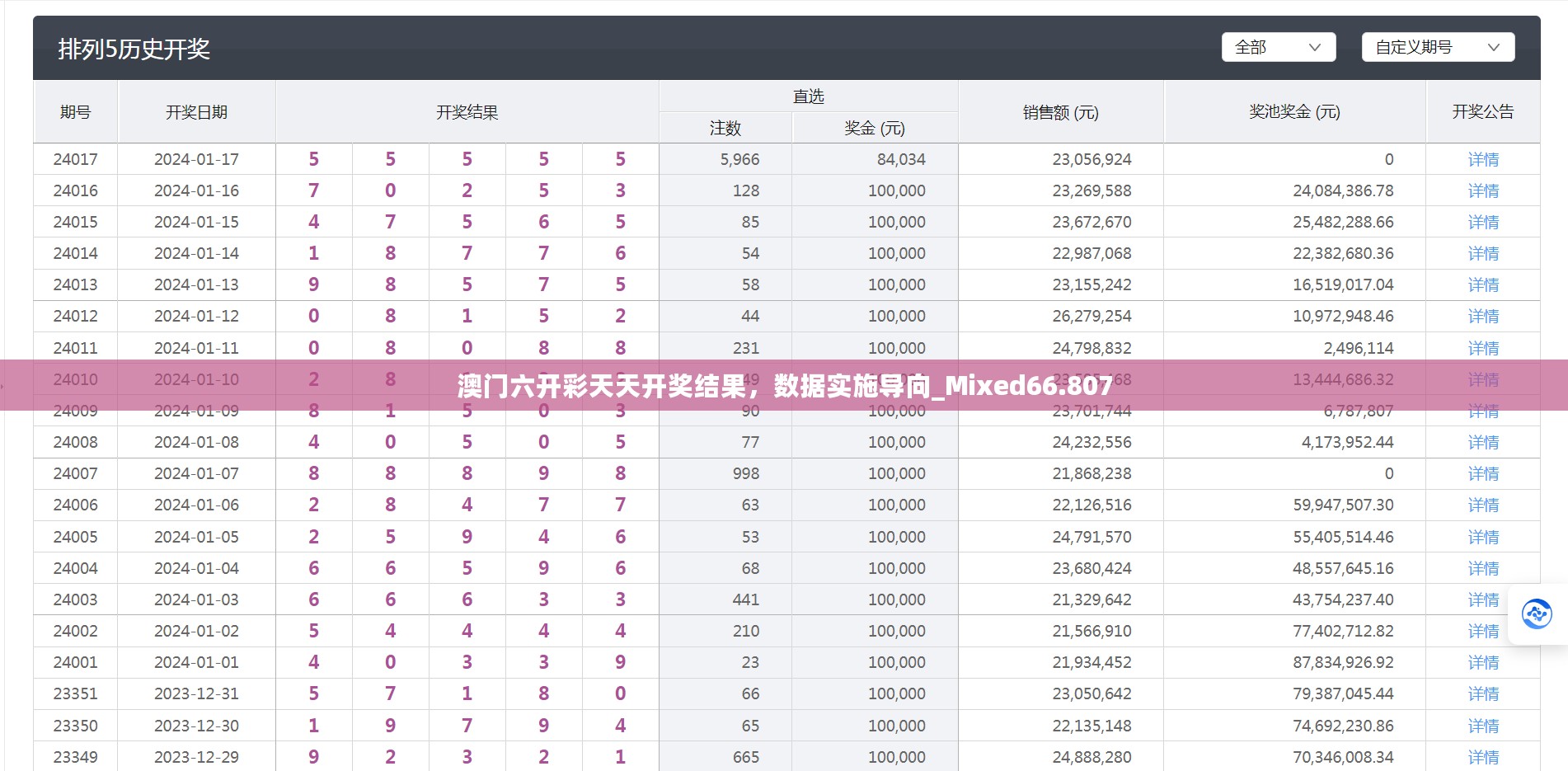Viewport: 1568px width, 771px height.
Task: Open 详情 link for issue 24012
Action: pos(1483,316)
